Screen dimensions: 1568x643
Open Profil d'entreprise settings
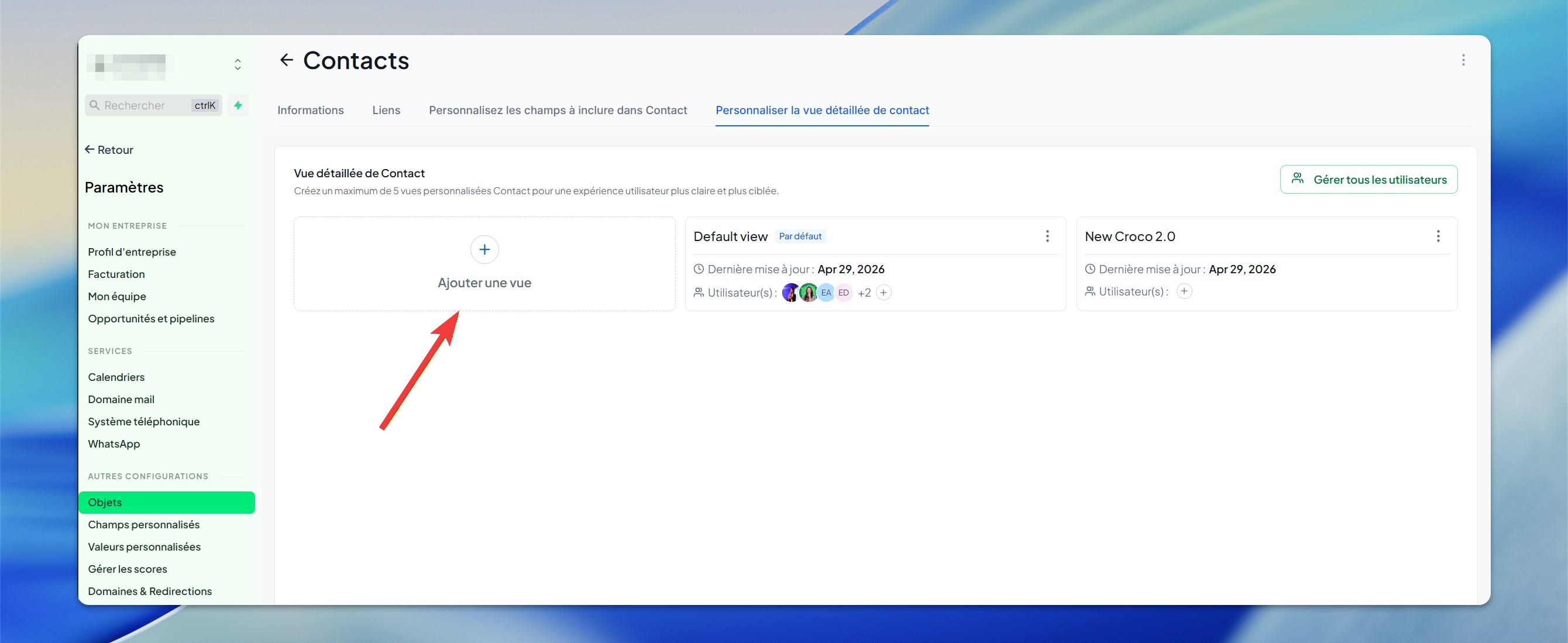tap(132, 252)
